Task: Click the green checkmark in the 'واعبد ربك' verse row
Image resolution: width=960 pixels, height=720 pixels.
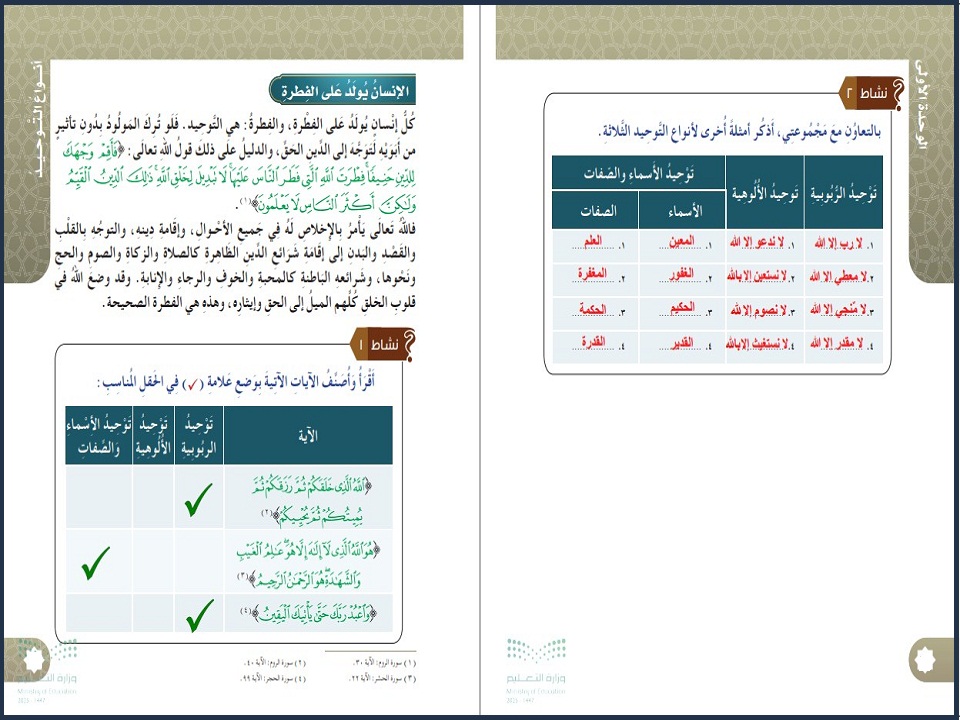Action: click(200, 615)
